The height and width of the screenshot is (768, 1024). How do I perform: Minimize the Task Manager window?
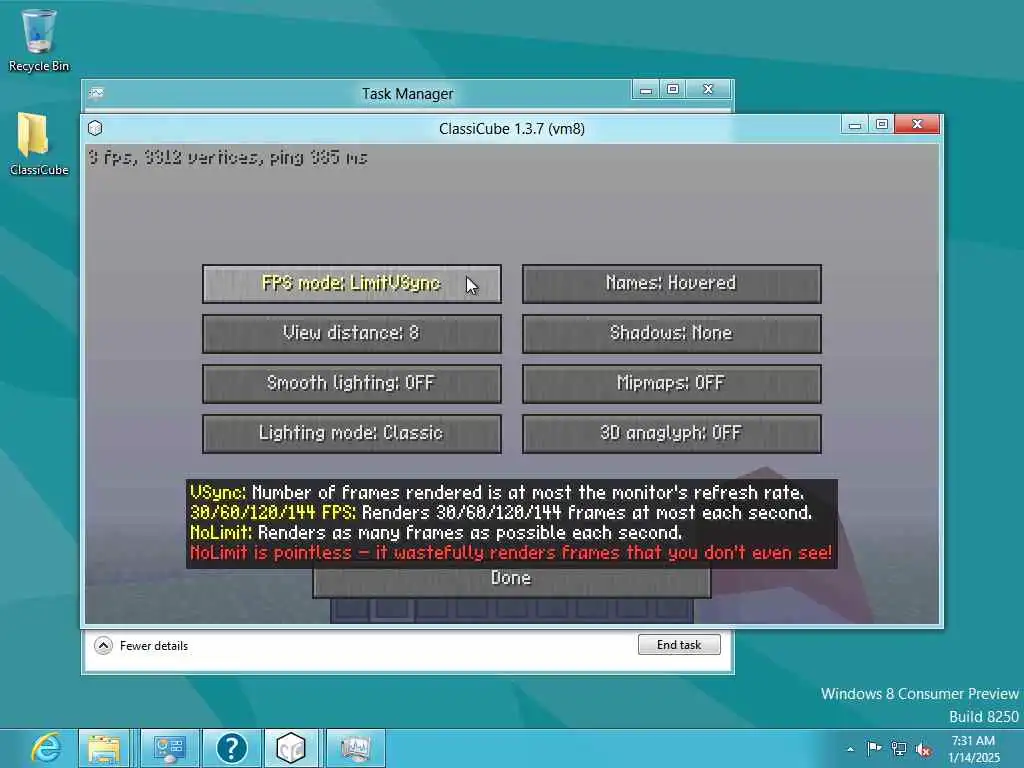pyautogui.click(x=646, y=89)
